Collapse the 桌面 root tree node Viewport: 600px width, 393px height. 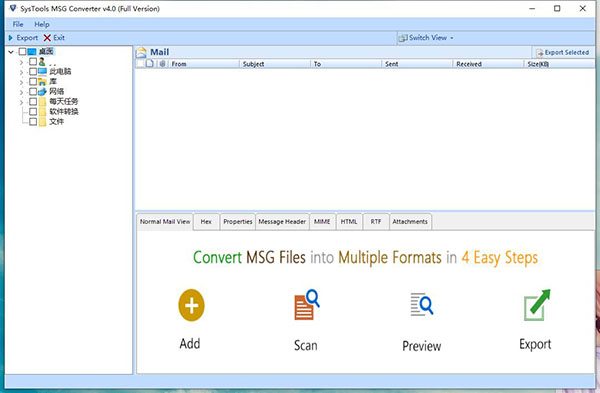11,52
